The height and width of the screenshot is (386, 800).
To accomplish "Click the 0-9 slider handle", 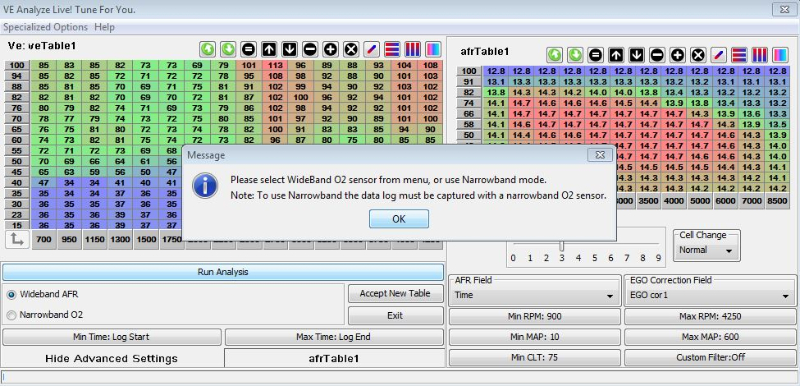I will [562, 247].
